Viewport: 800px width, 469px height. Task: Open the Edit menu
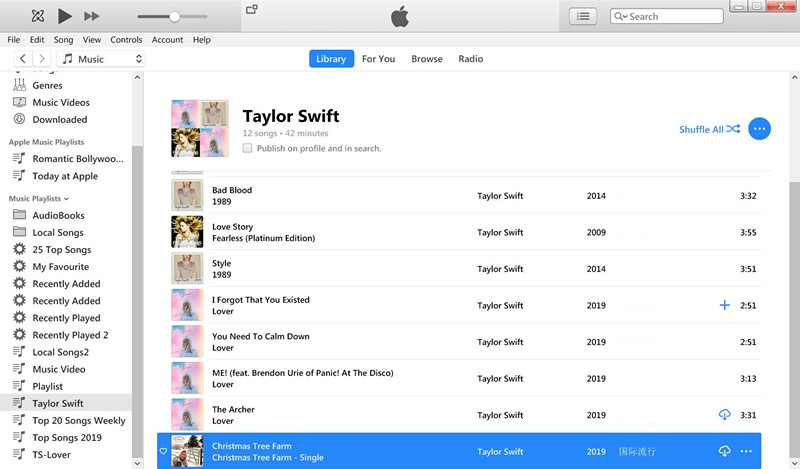click(x=37, y=39)
